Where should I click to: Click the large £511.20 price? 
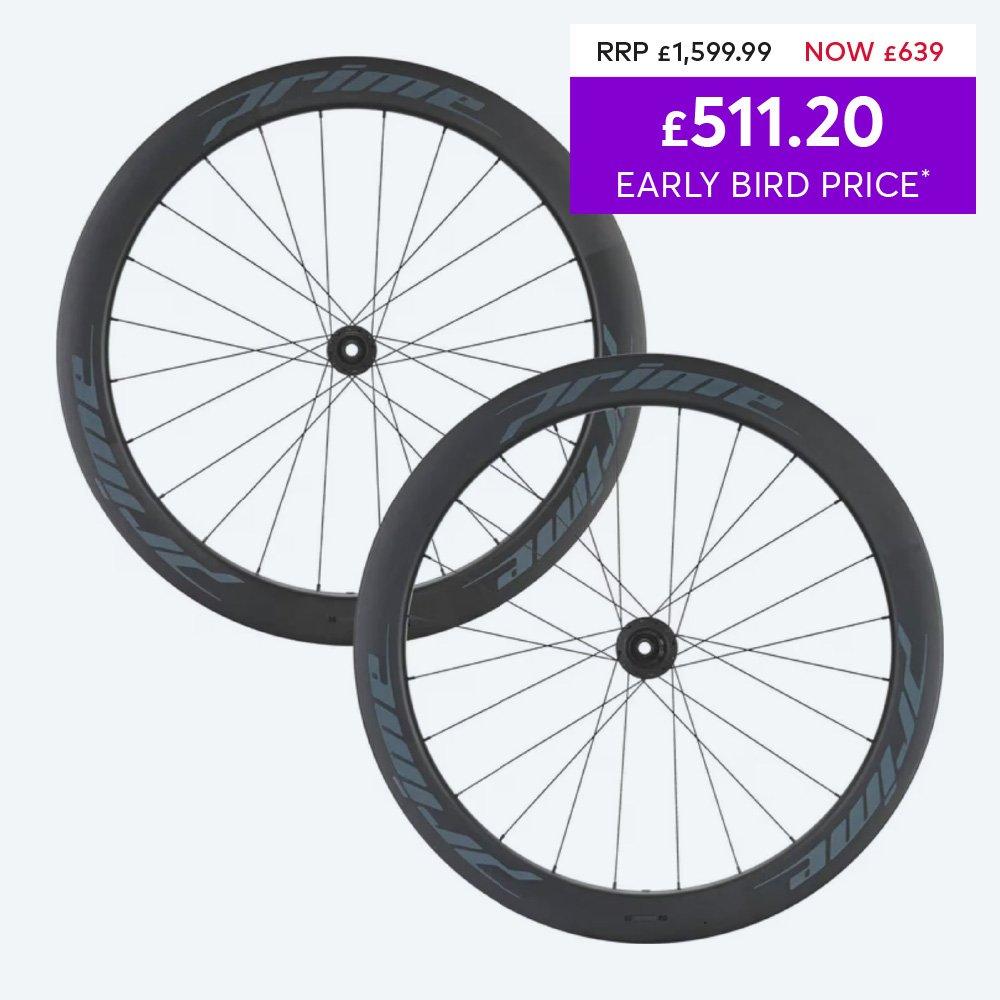click(772, 122)
